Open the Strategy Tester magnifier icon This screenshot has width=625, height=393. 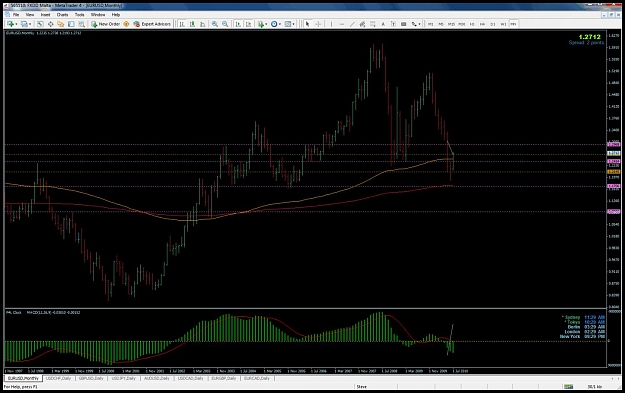(81, 24)
